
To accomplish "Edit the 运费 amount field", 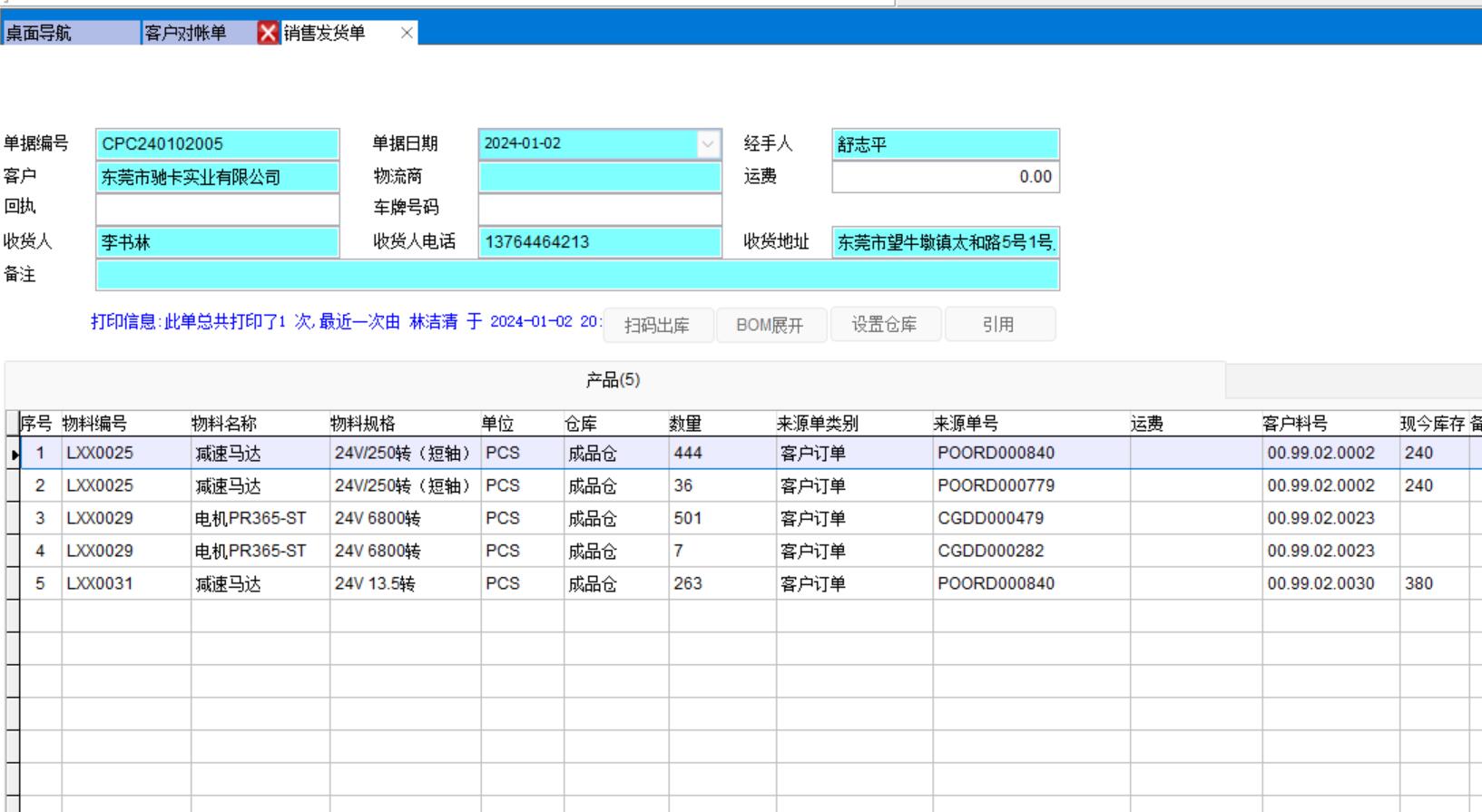I will pyautogui.click(x=945, y=177).
